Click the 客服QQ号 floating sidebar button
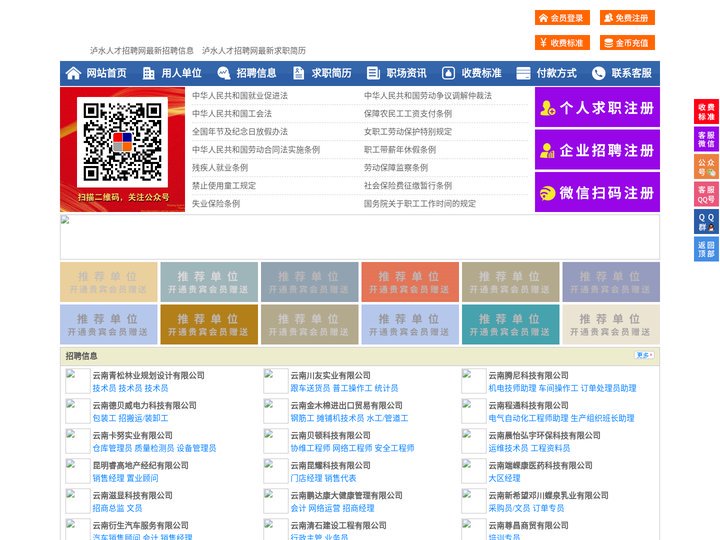This screenshot has height=540, width=720. pos(706,194)
